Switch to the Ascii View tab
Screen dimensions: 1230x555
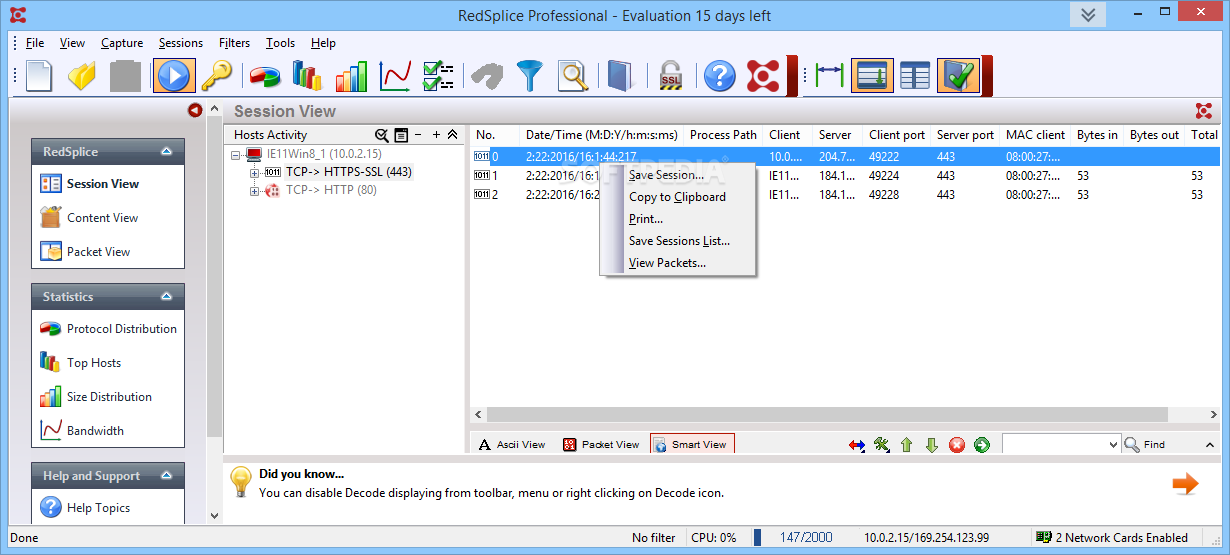click(x=512, y=444)
